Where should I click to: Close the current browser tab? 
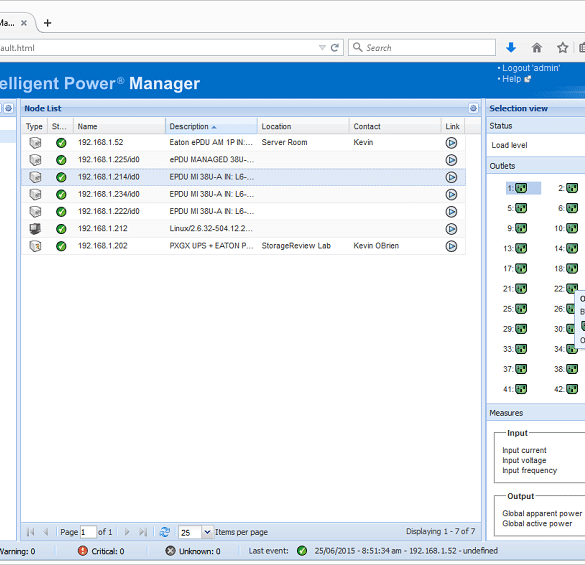24,23
